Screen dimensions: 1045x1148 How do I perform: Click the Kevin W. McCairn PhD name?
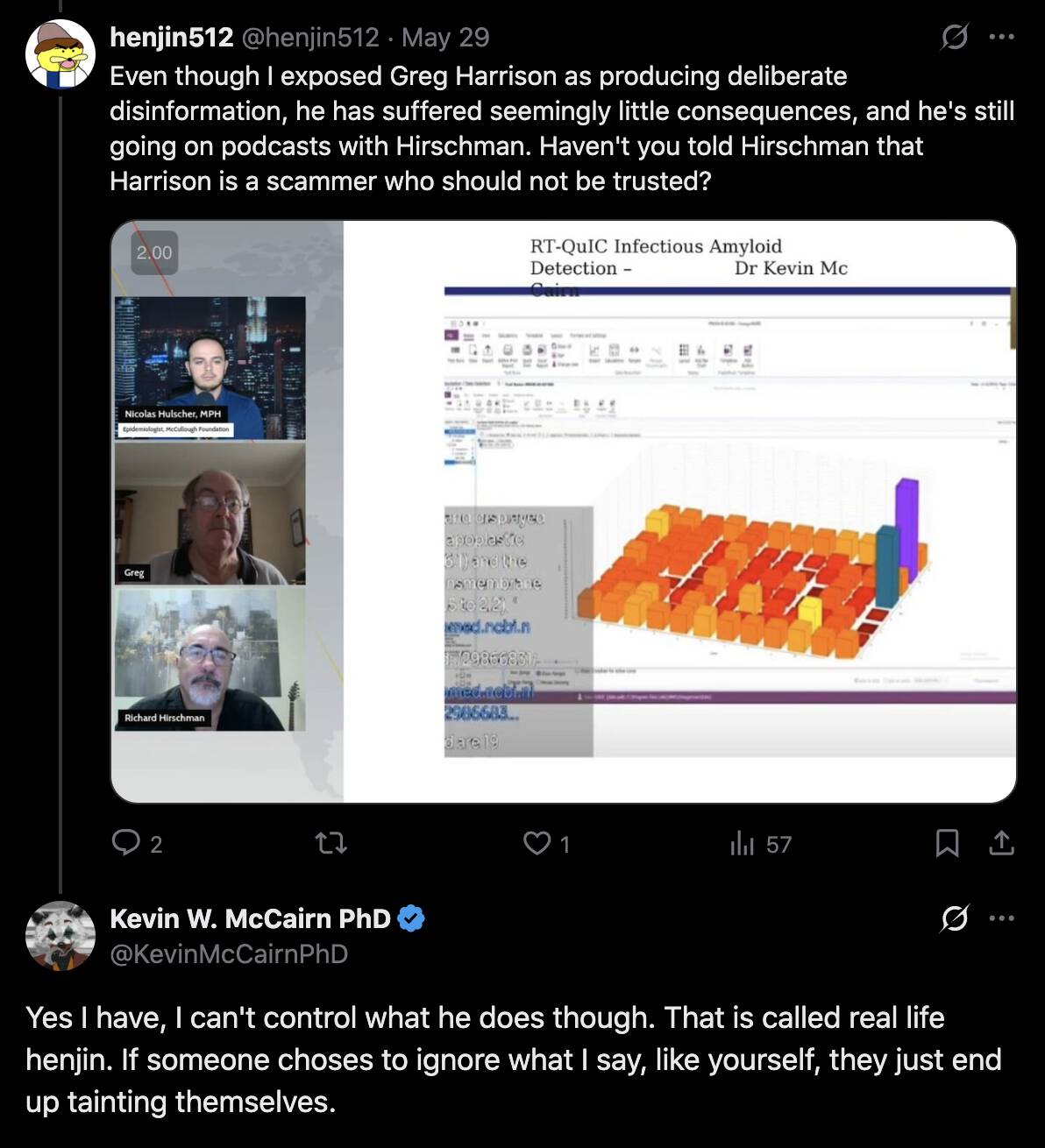(x=250, y=918)
